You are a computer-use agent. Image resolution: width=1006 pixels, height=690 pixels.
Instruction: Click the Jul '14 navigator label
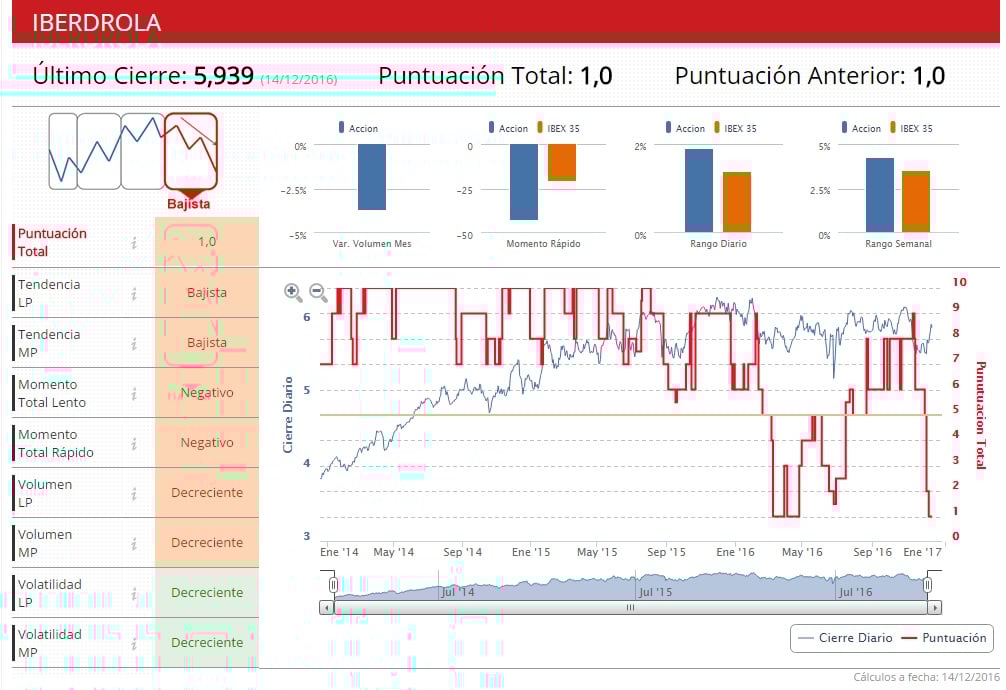(457, 592)
